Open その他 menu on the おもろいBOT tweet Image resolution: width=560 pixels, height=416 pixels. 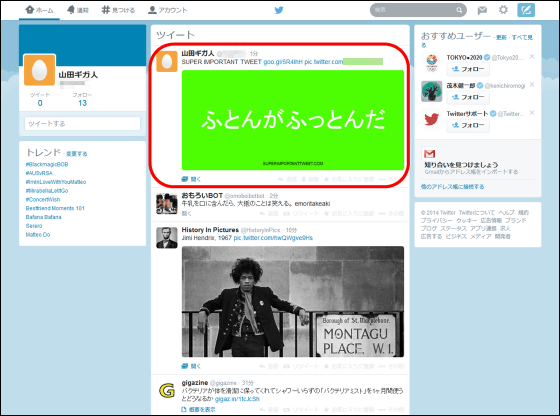(x=391, y=214)
